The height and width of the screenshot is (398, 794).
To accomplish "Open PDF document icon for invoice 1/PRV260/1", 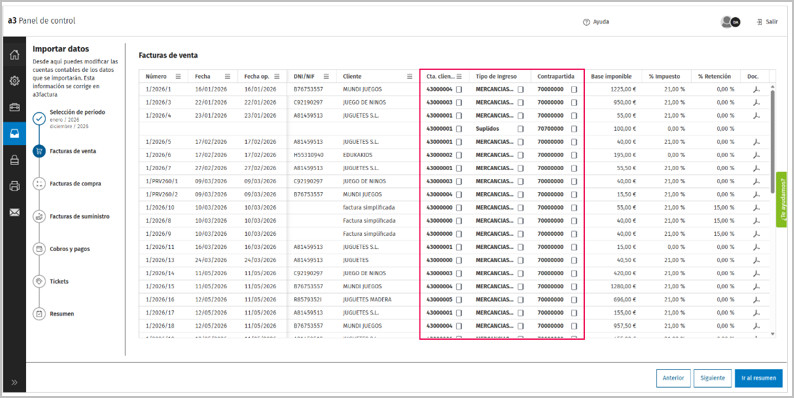I will click(756, 181).
